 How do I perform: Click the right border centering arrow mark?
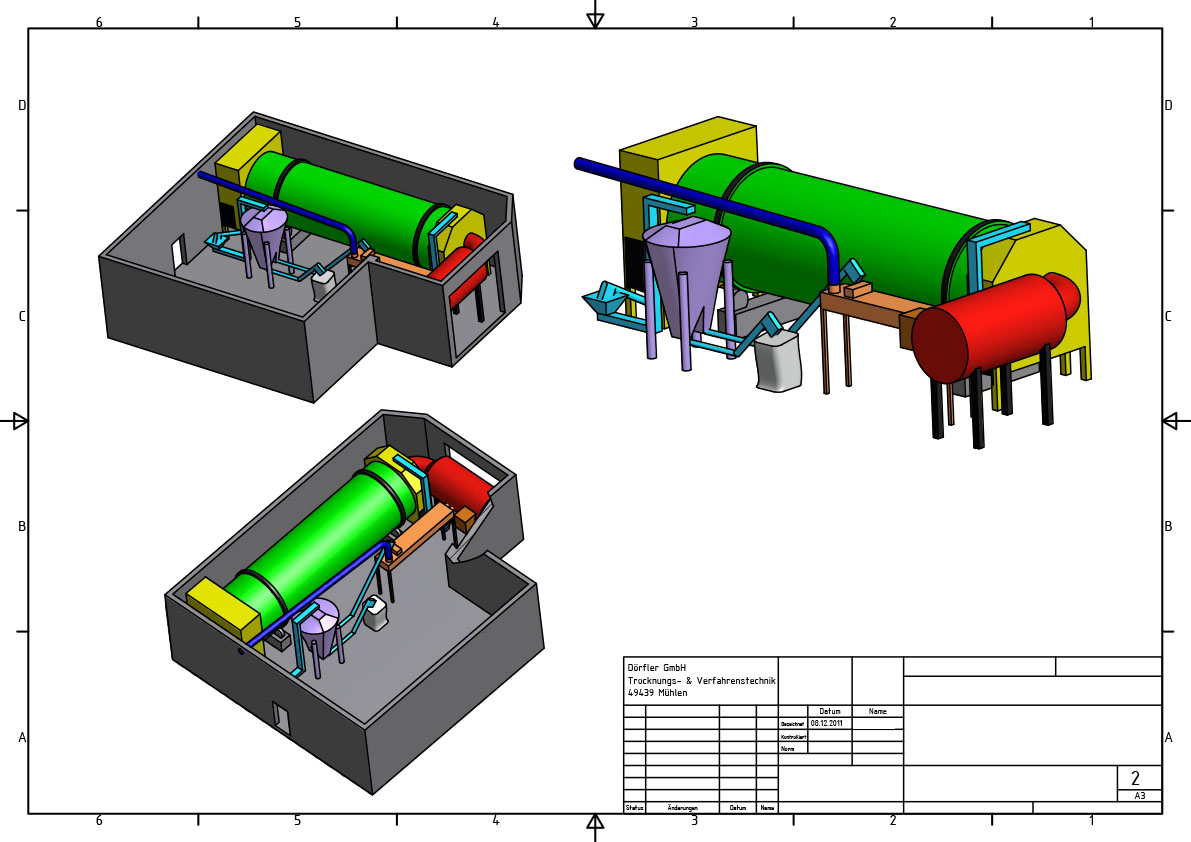pos(1173,421)
